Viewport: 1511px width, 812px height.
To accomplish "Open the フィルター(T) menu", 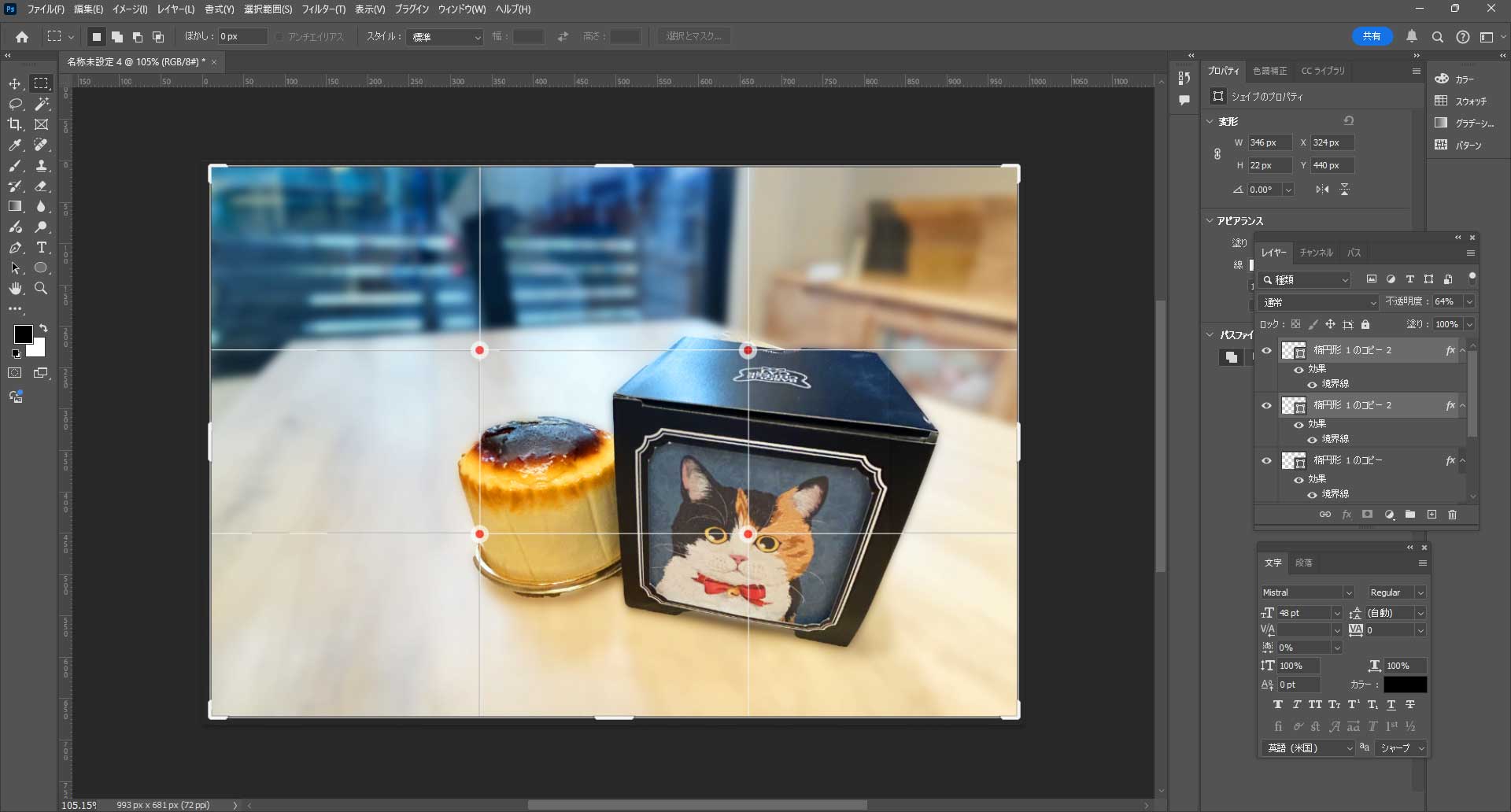I will [323, 9].
